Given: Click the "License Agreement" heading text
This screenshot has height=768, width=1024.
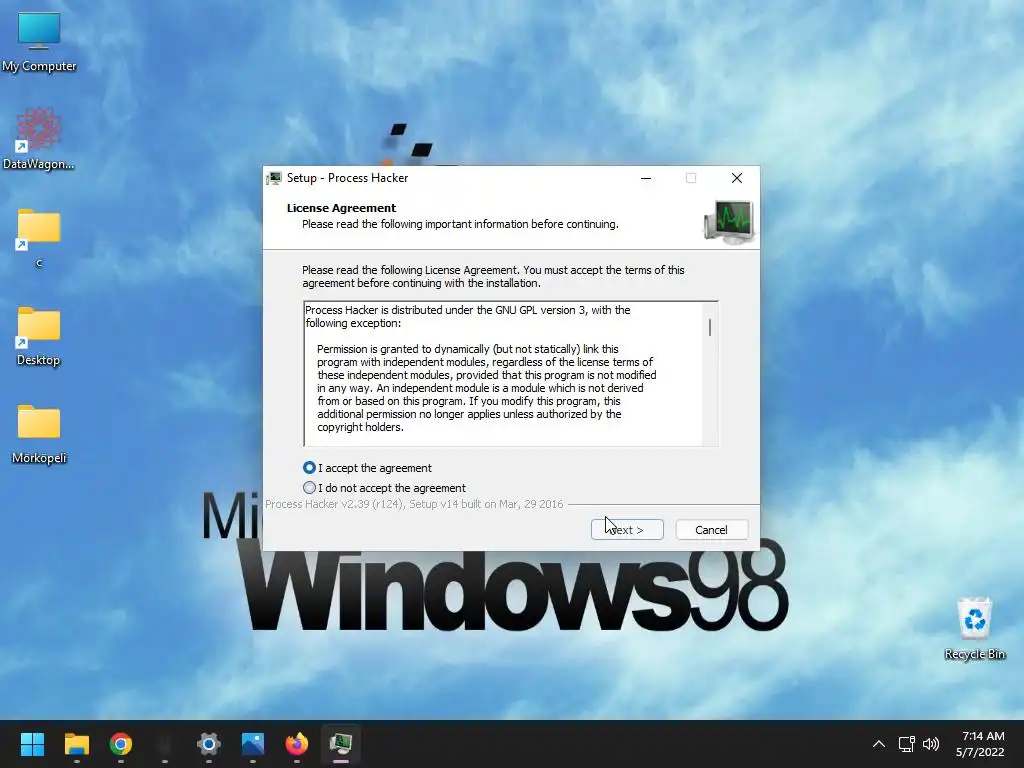Looking at the screenshot, I should pos(342,208).
